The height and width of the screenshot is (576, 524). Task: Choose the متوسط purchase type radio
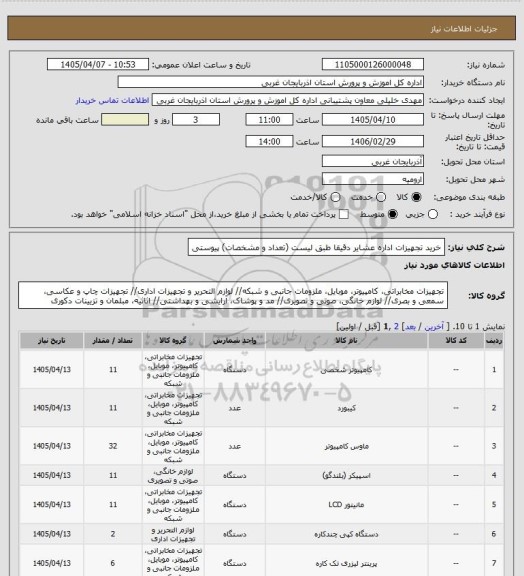(392, 214)
